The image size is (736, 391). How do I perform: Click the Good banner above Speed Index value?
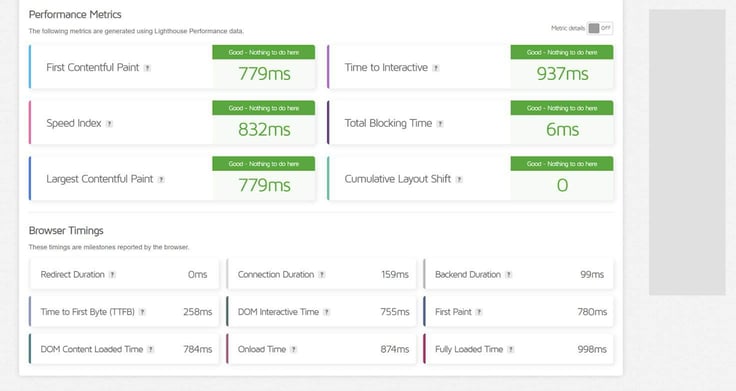264,108
